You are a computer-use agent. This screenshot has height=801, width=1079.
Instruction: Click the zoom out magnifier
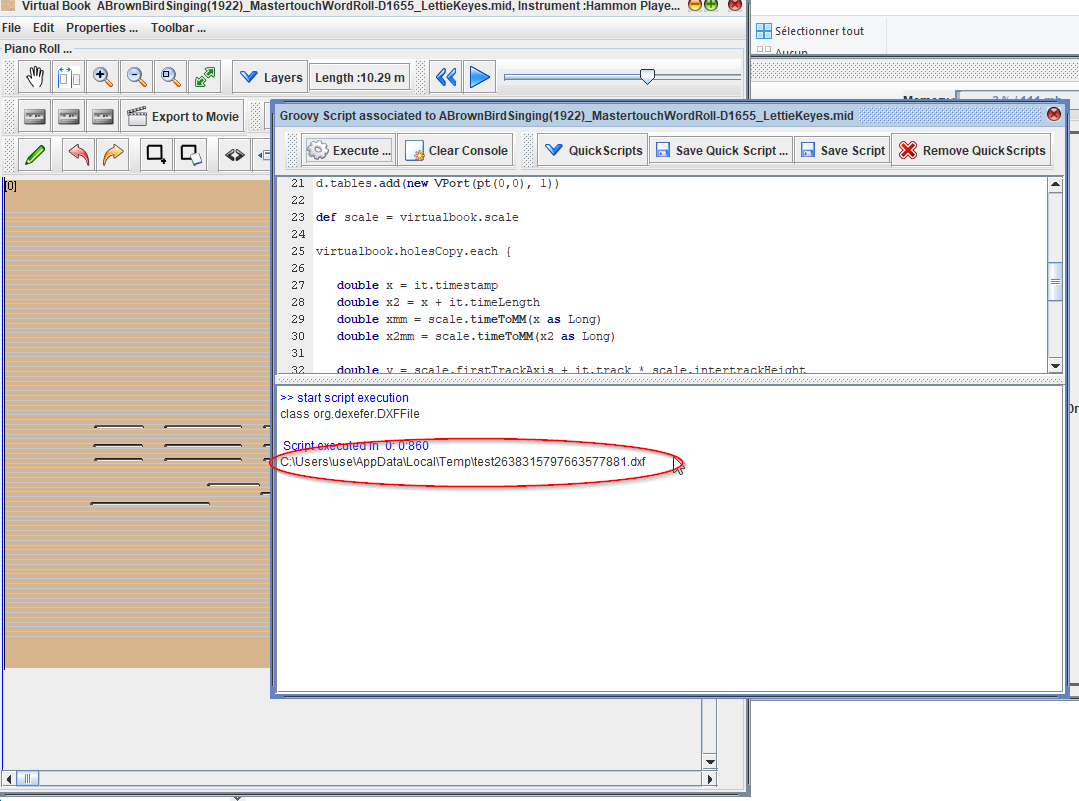pyautogui.click(x=137, y=77)
